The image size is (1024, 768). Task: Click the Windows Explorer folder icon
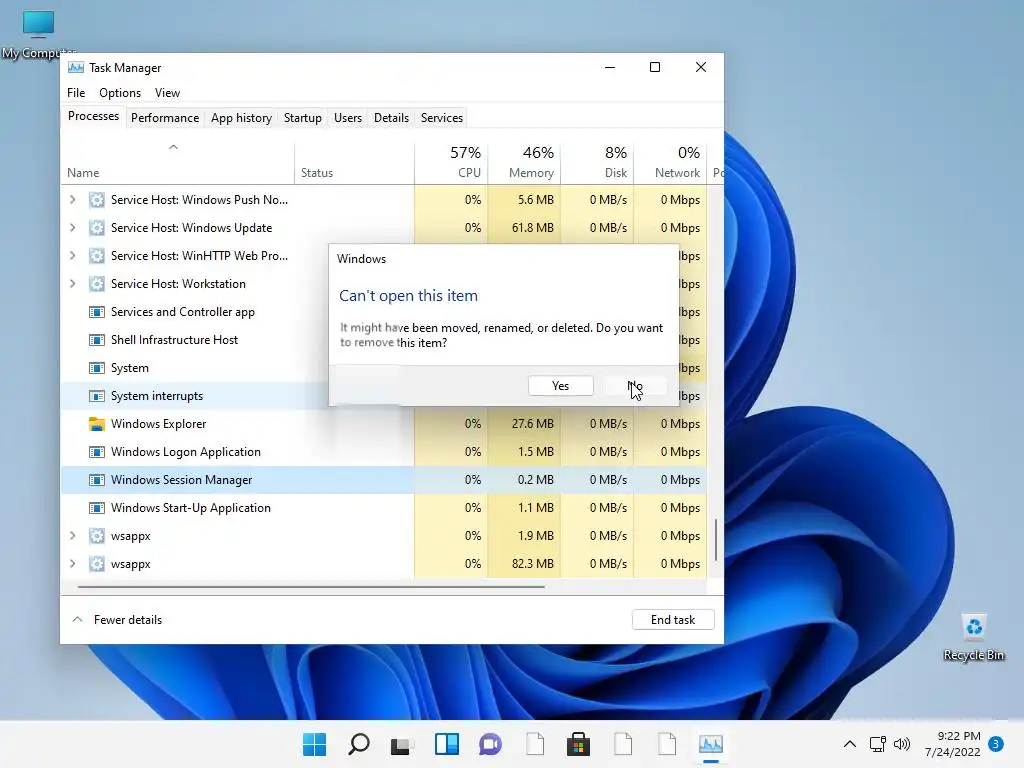tap(97, 424)
